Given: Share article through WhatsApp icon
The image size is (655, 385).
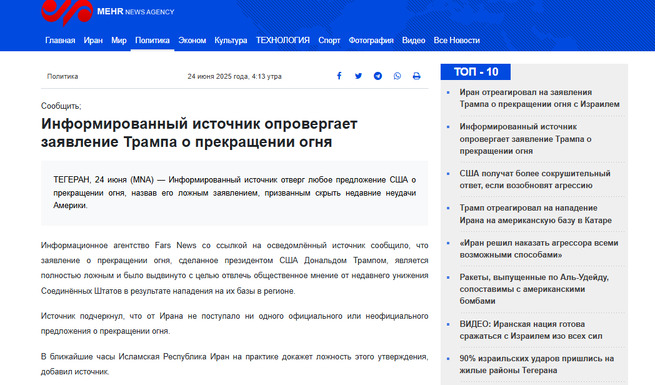Looking at the screenshot, I should [397, 76].
